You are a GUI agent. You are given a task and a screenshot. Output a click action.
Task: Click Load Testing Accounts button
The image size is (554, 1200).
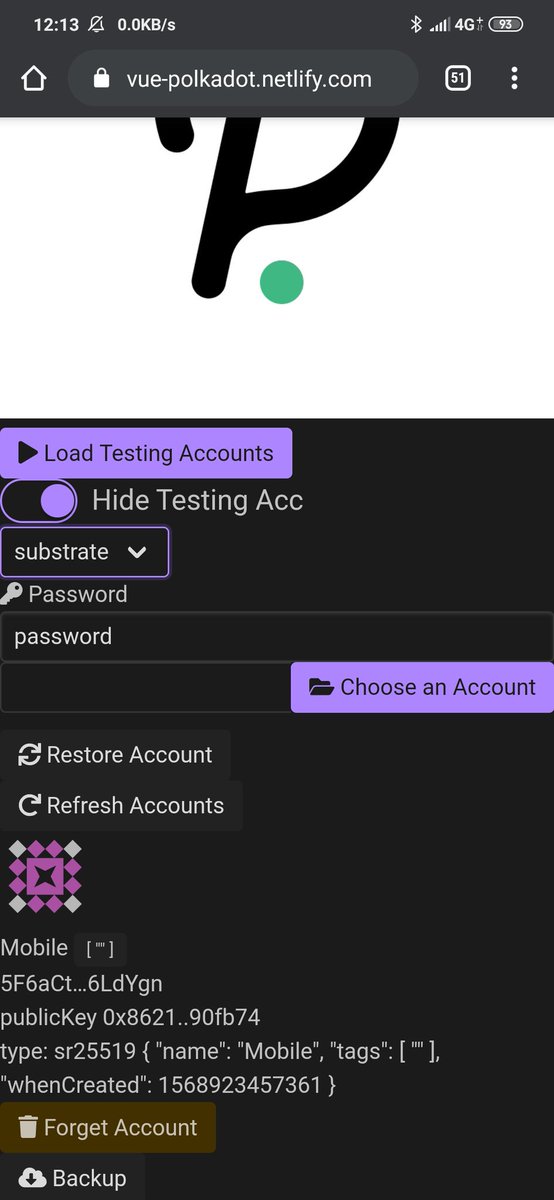[x=146, y=453]
